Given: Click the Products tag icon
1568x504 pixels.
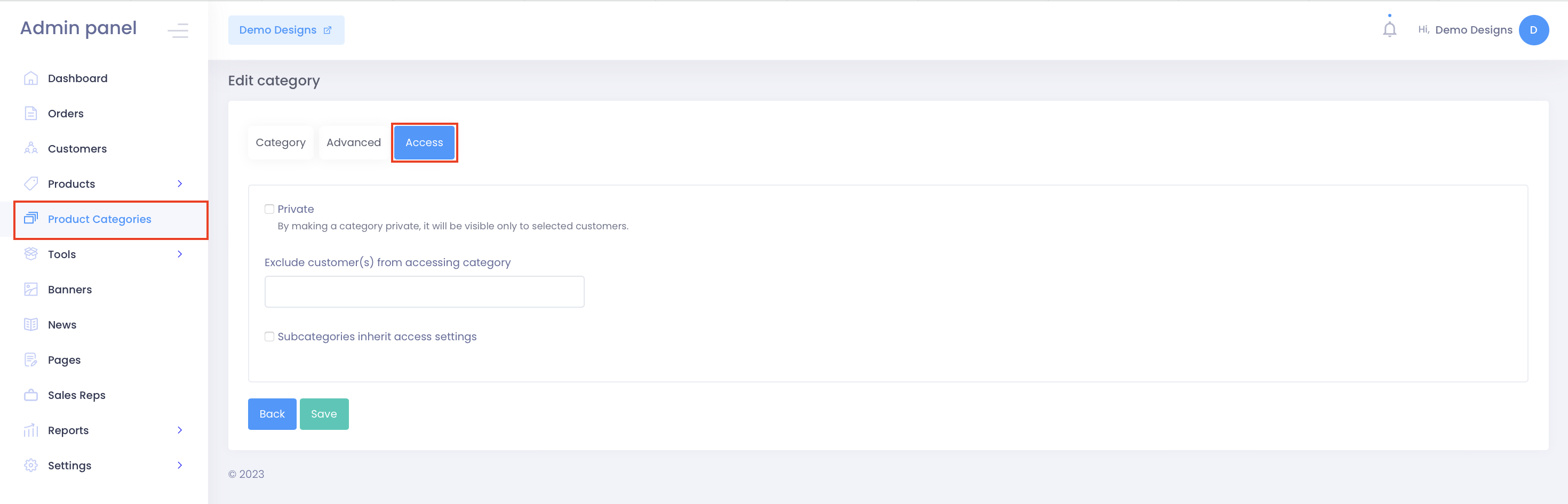Looking at the screenshot, I should [31, 184].
